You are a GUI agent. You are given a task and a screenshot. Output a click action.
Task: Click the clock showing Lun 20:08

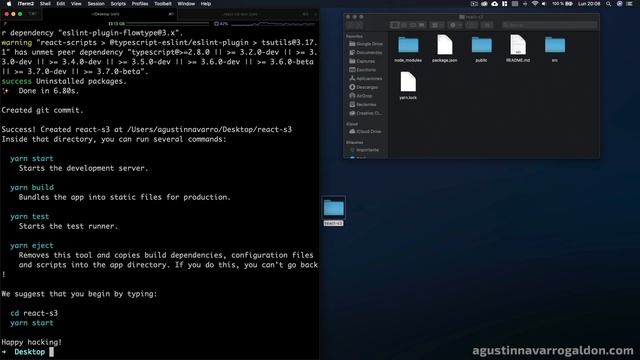[589, 4]
